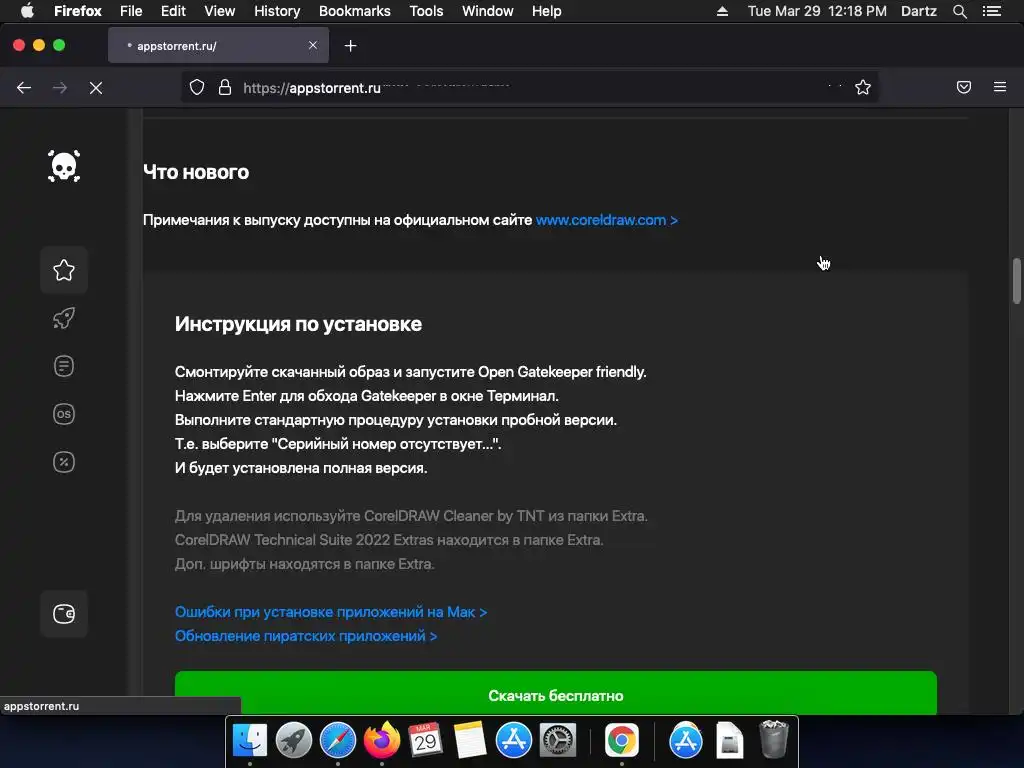
Task: Open Firefox from the Dock
Action: (382, 741)
